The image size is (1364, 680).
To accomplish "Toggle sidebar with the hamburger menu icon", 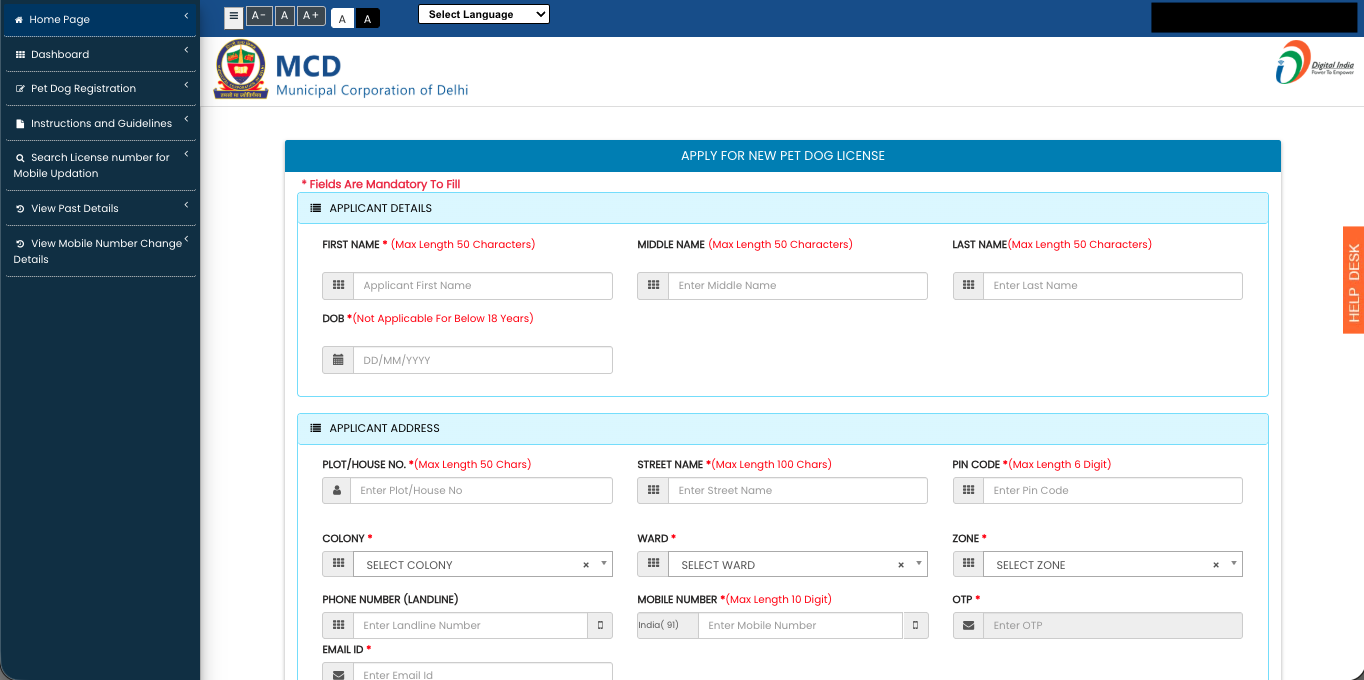I will [233, 16].
